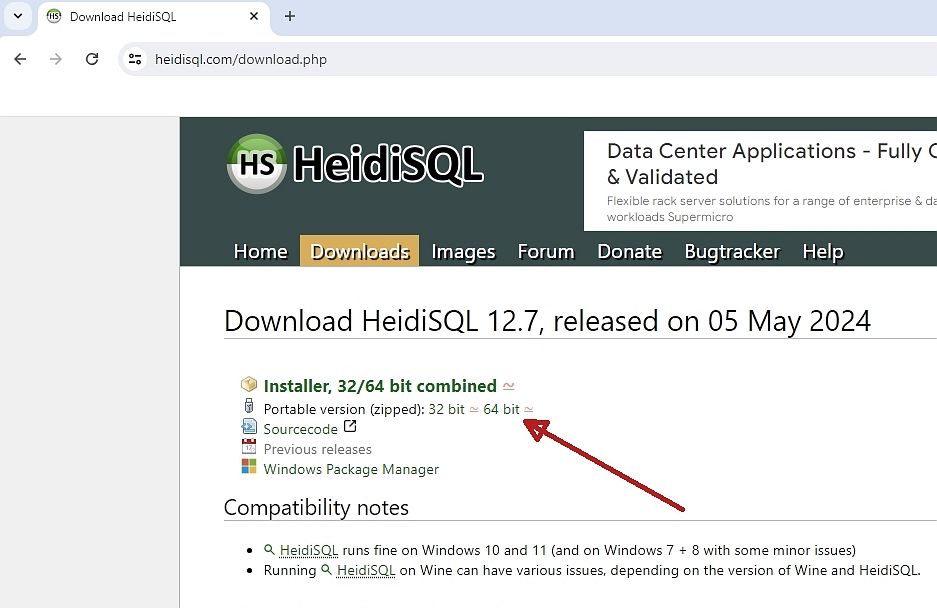Click the script icon beside Sourcecode
Image resolution: width=937 pixels, height=608 pixels.
[249, 426]
